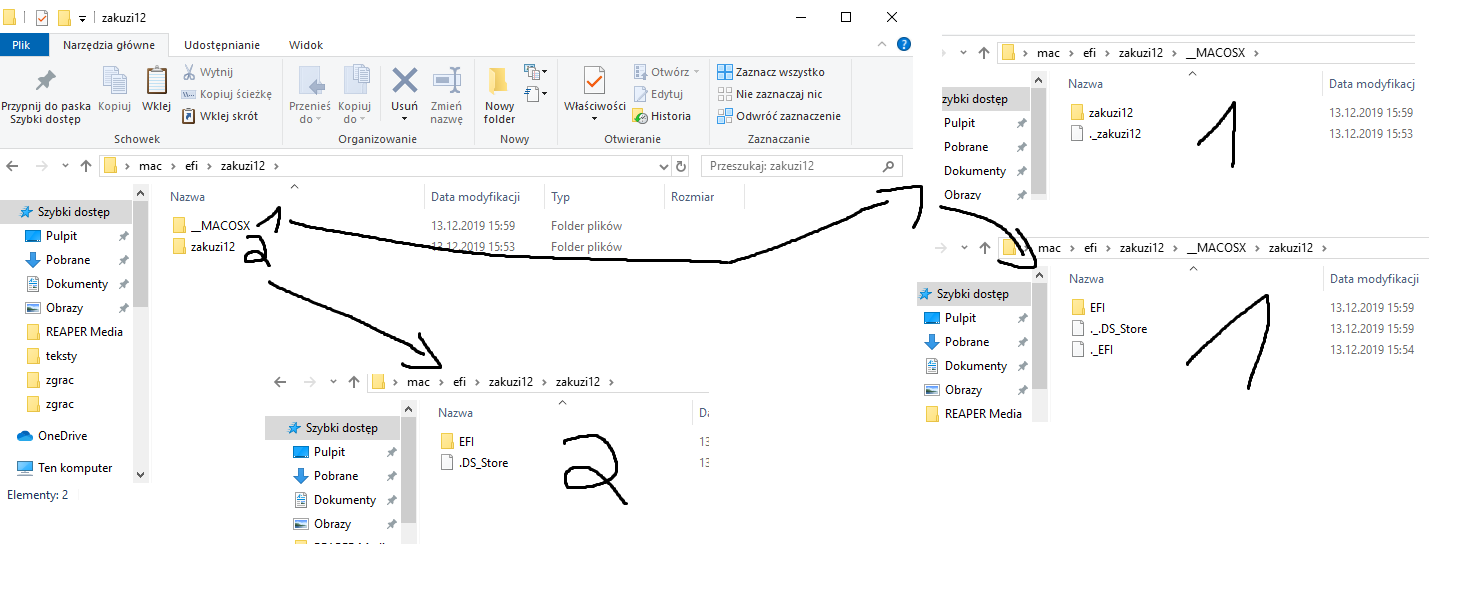The image size is (1470, 604).
Task: Click efi breadcrumb in main address bar
Action: pos(190,166)
